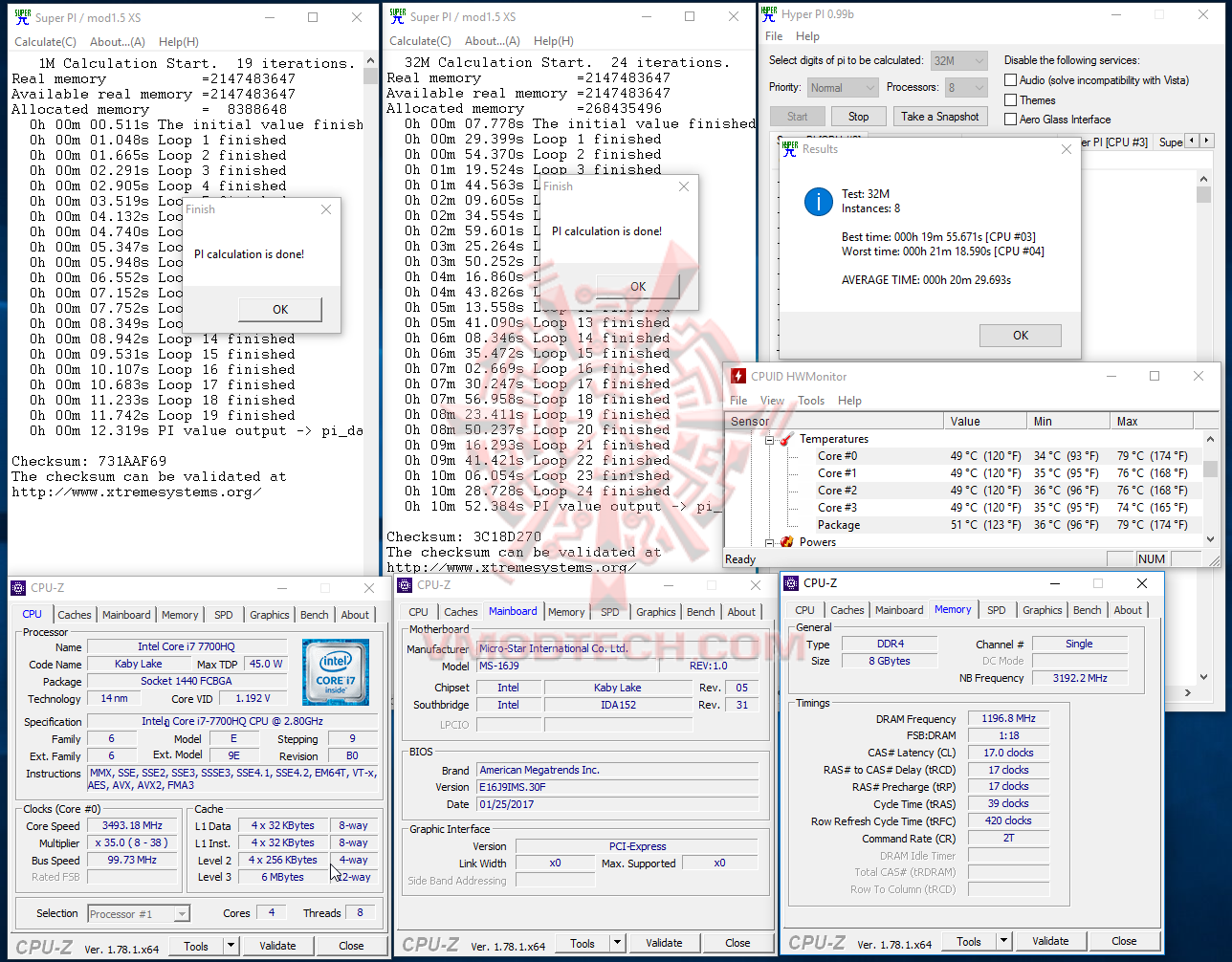1232x962 pixels.
Task: Click the CPU-Z icon in the Memory tab window title bar
Action: pos(792,582)
